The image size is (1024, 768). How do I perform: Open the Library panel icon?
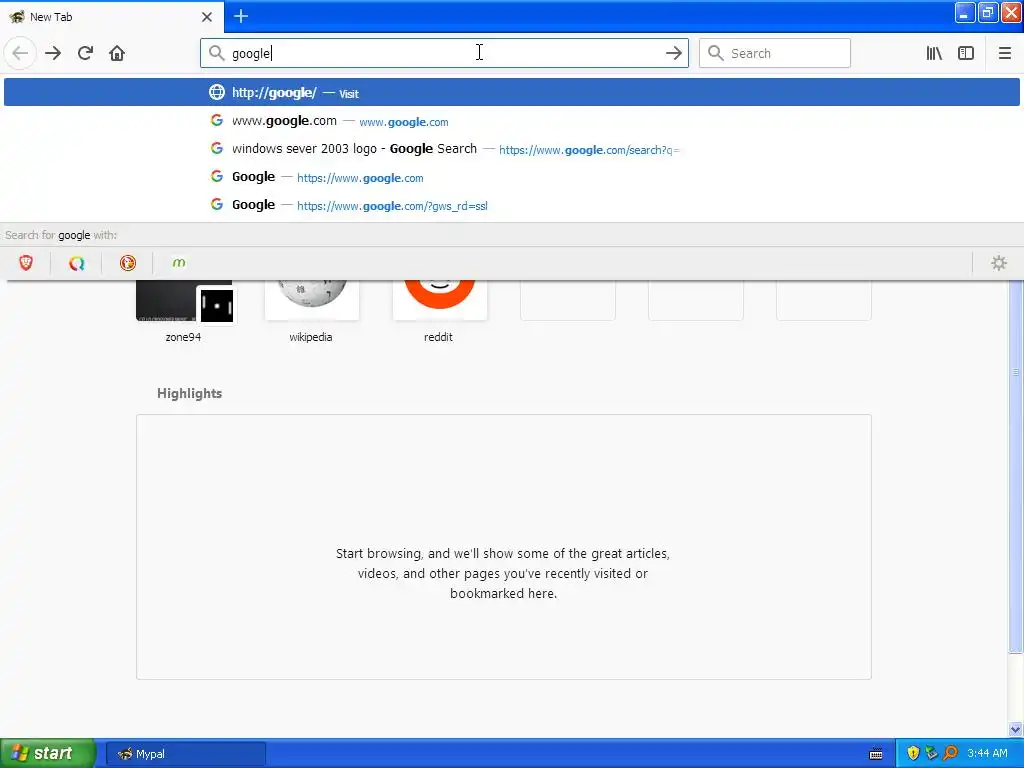pyautogui.click(x=934, y=53)
